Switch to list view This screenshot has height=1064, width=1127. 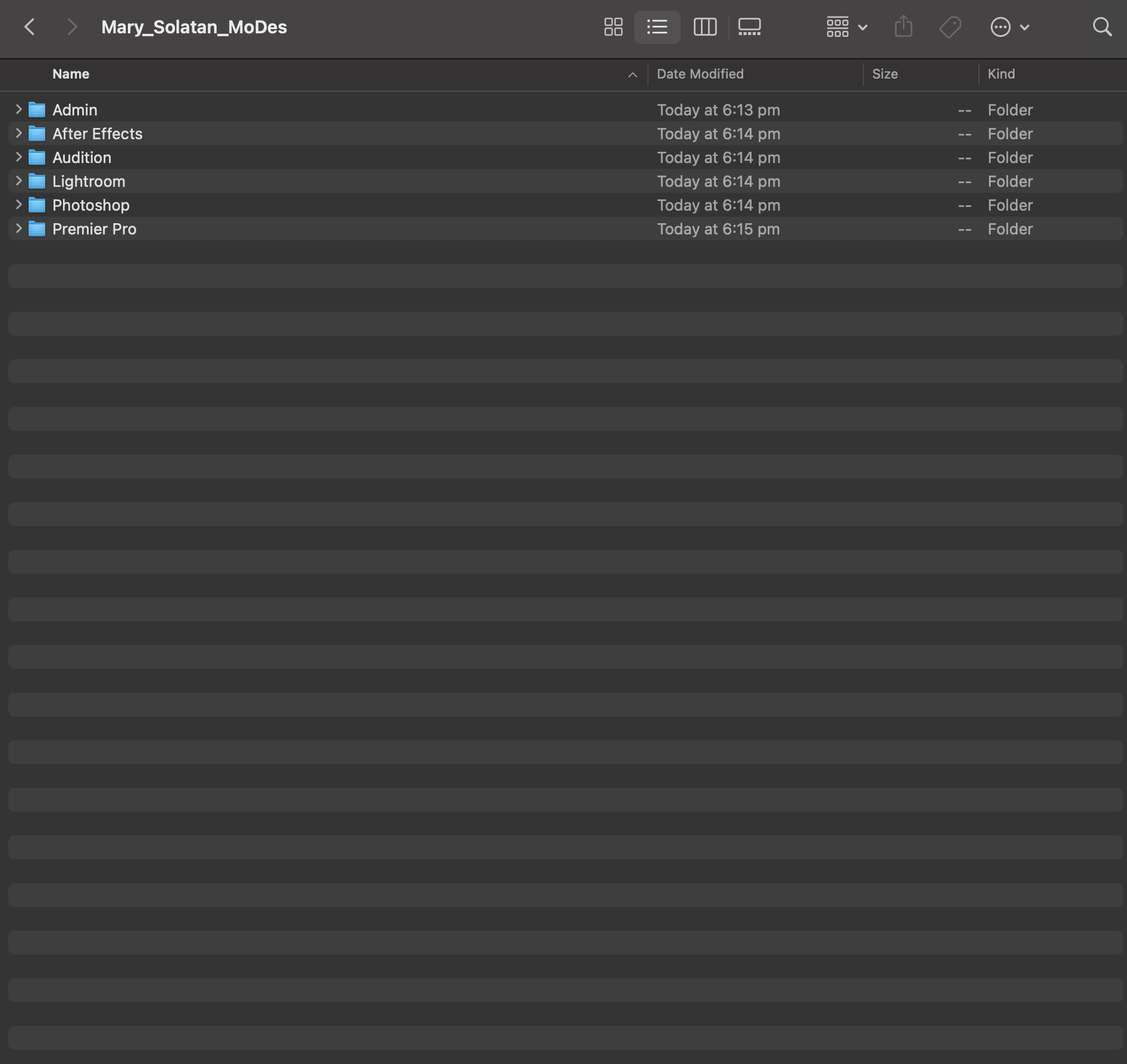click(657, 27)
